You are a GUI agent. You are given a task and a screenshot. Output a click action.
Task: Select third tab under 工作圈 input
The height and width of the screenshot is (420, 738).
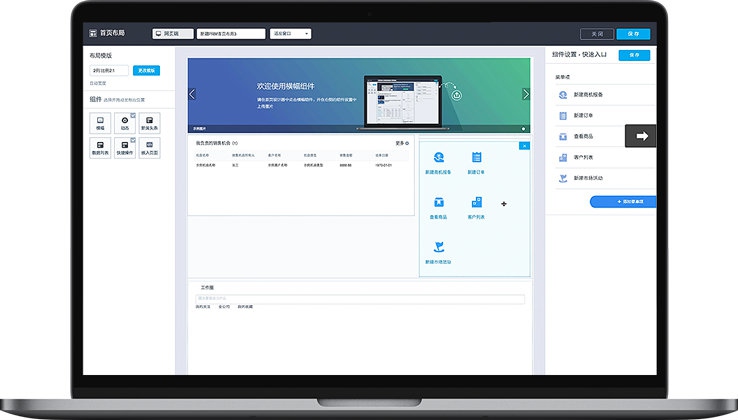point(245,307)
